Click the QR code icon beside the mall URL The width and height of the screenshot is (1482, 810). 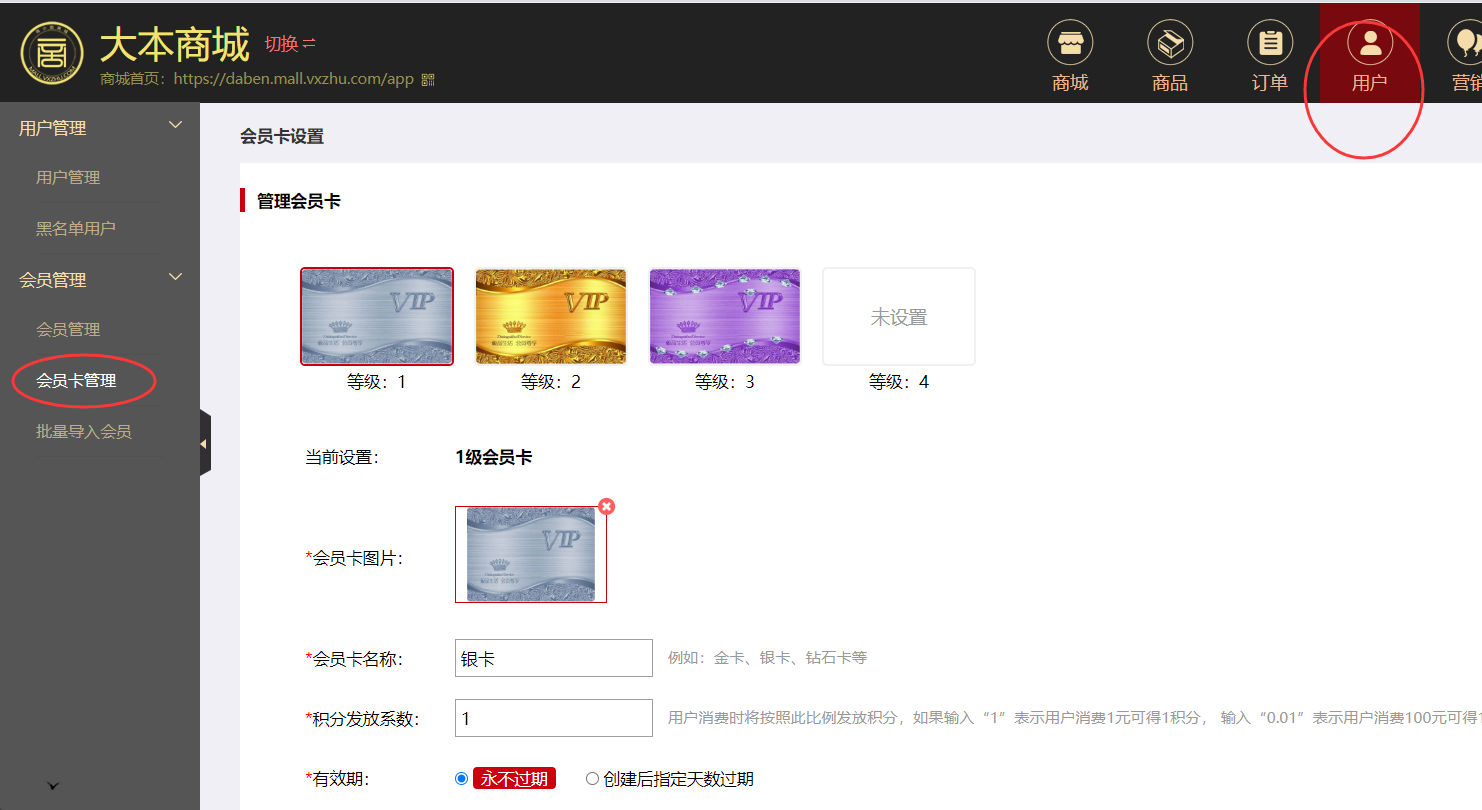428,80
